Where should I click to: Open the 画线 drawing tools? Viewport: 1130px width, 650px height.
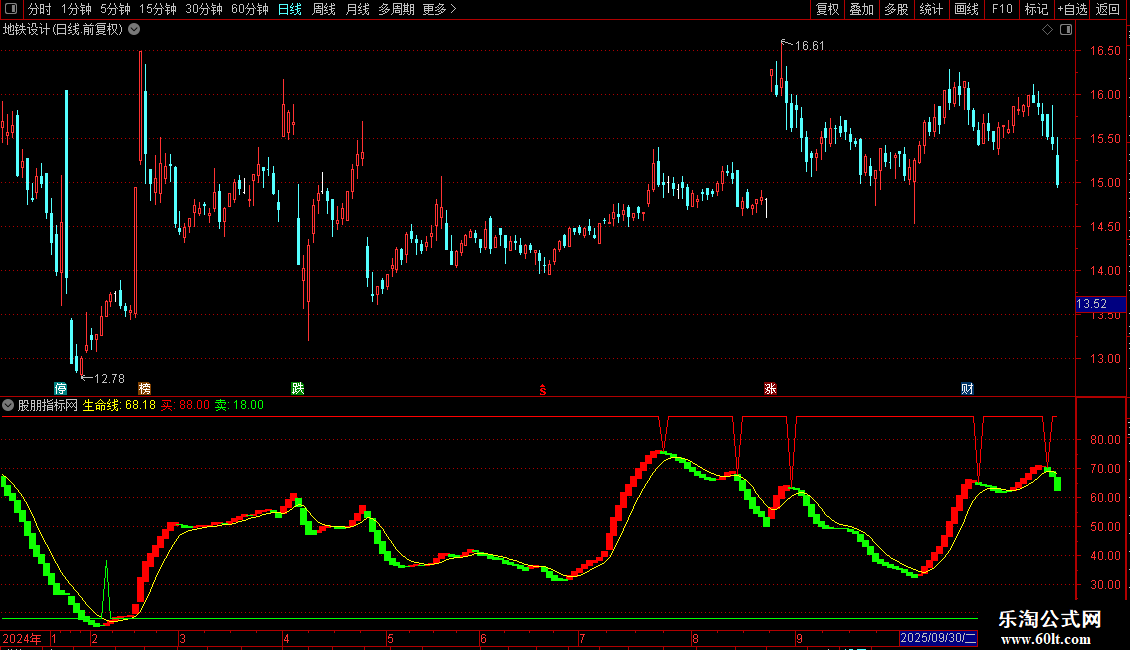point(966,9)
